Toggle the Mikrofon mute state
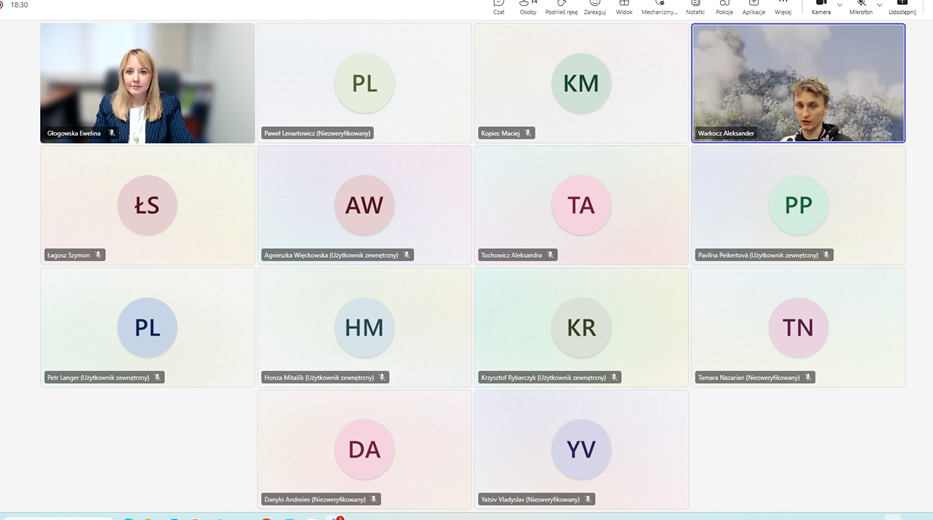Image resolution: width=933 pixels, height=520 pixels. [x=861, y=6]
